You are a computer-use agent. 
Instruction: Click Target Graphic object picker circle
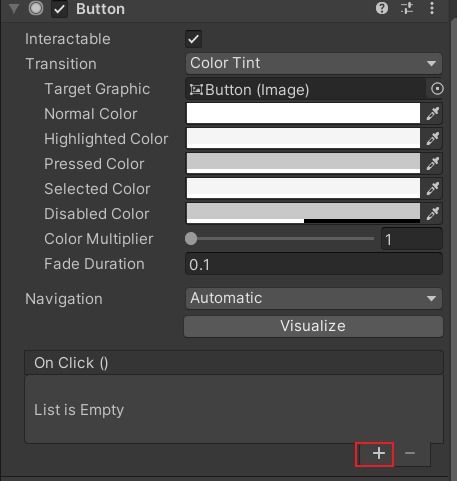[x=437, y=89]
